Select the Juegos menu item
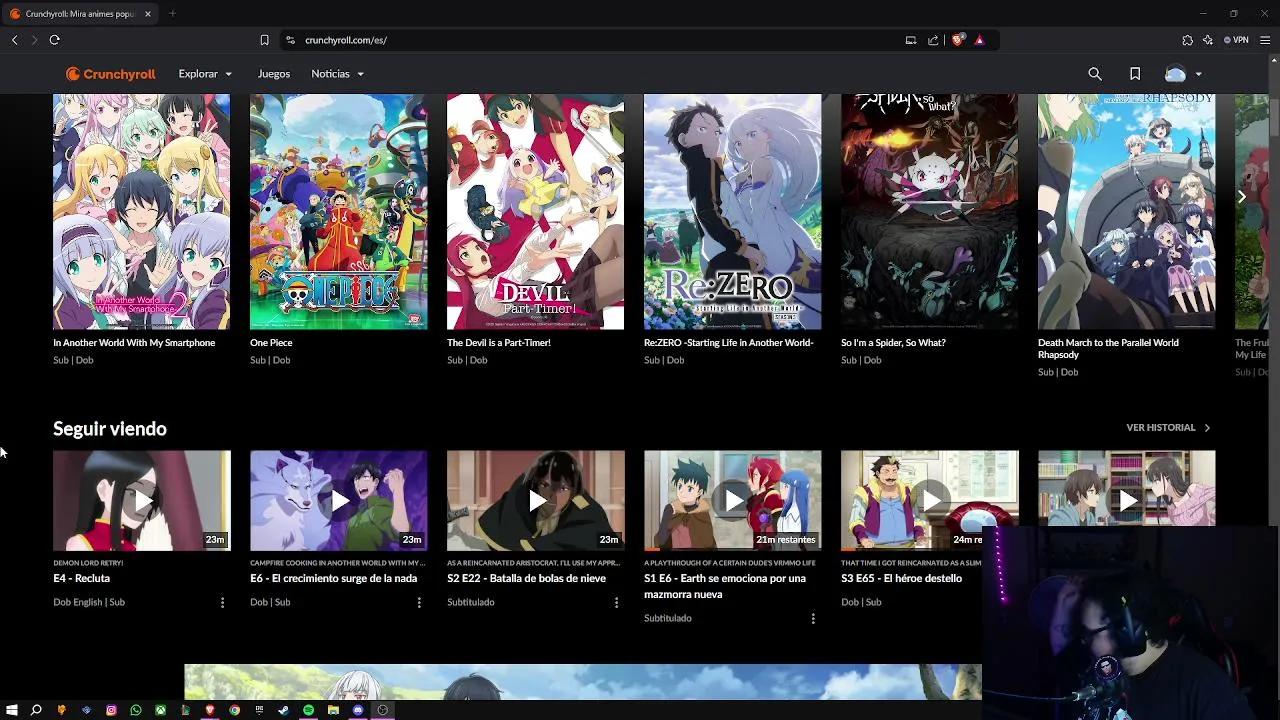 273,73
